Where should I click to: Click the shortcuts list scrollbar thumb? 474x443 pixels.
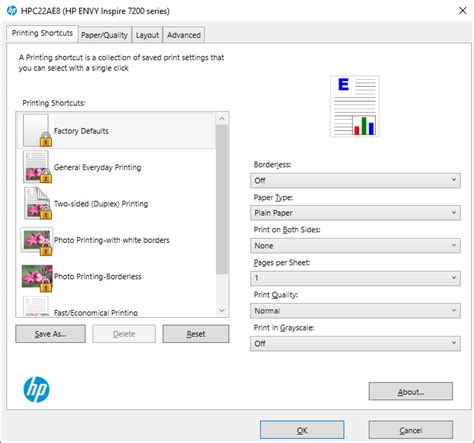(222, 199)
